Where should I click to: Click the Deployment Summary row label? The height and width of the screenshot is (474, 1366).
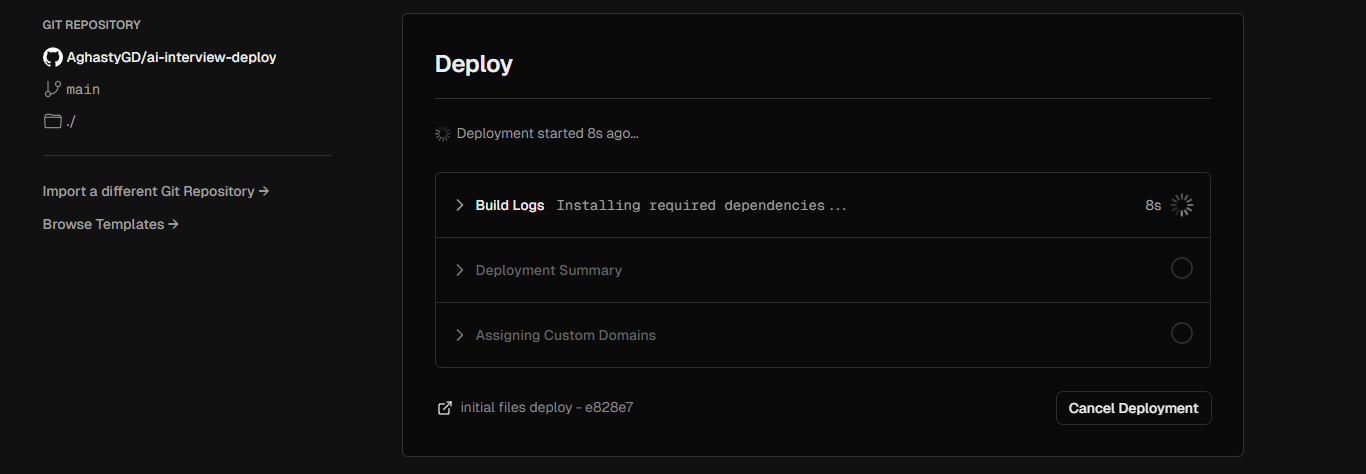[x=549, y=270]
